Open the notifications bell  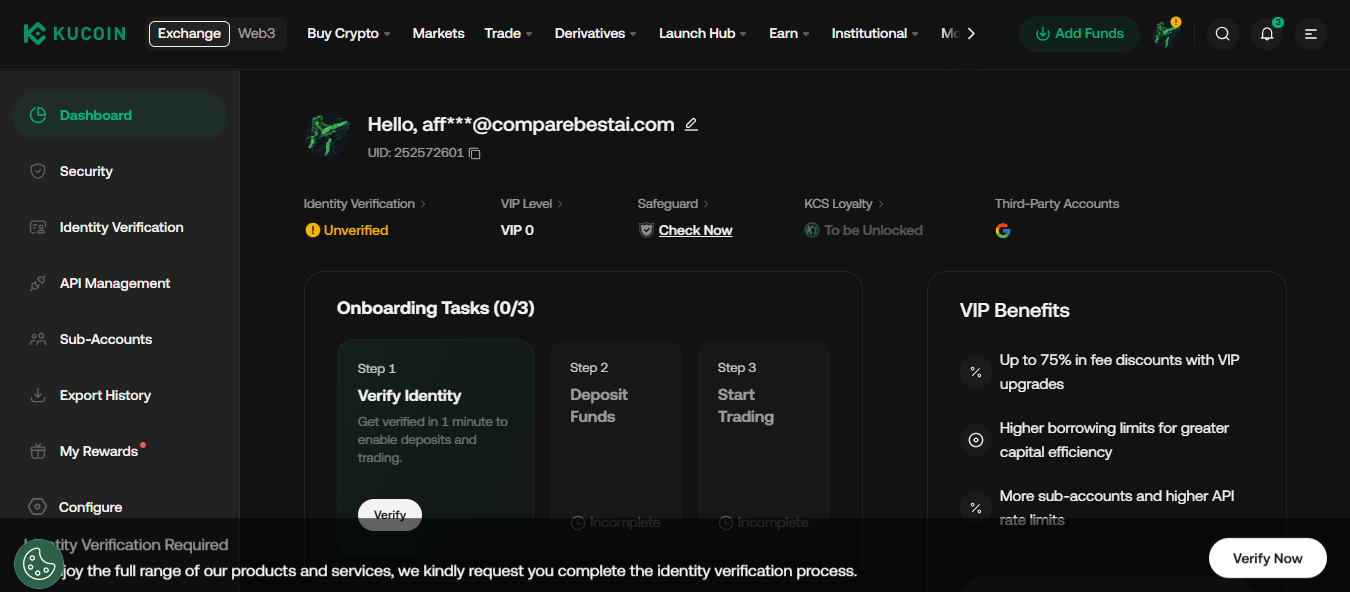tap(1267, 34)
